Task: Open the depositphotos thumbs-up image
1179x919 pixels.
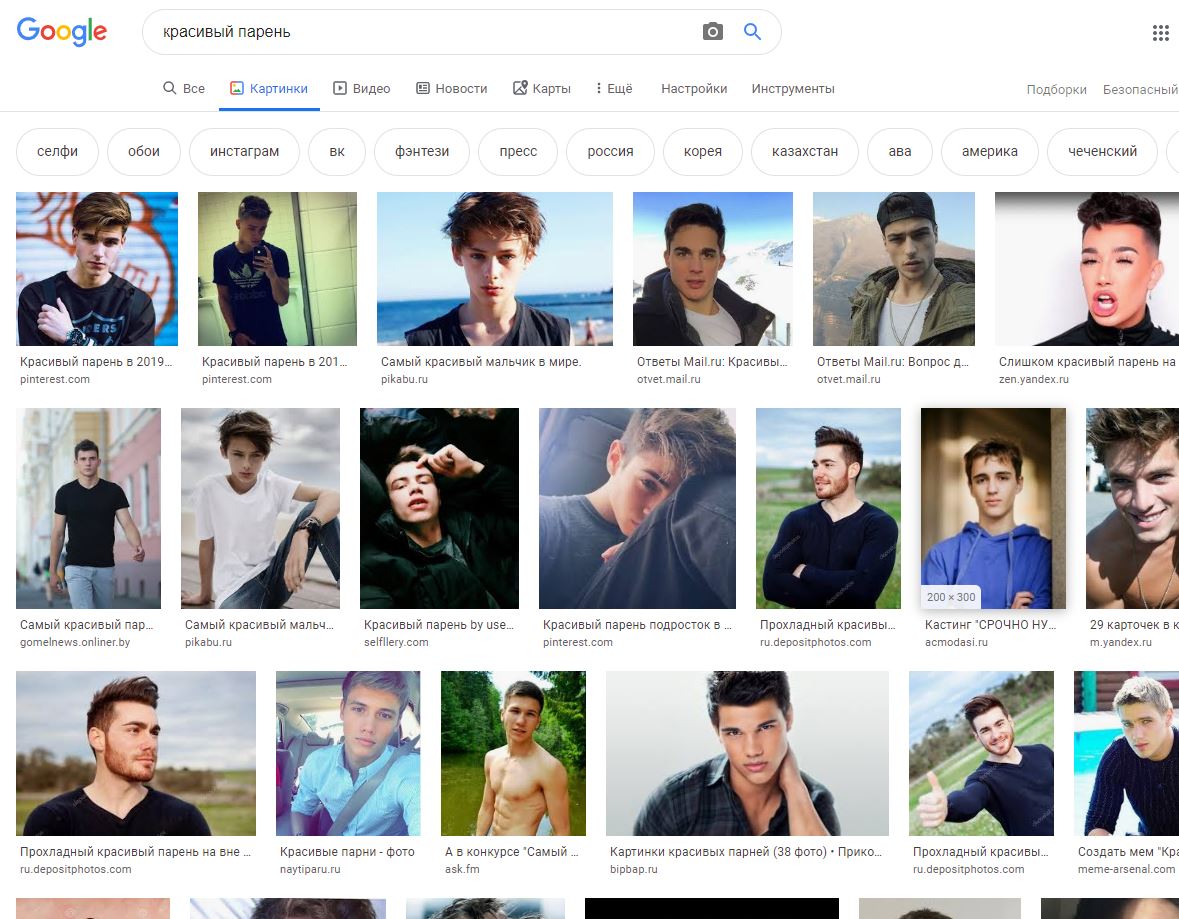Action: coord(981,753)
